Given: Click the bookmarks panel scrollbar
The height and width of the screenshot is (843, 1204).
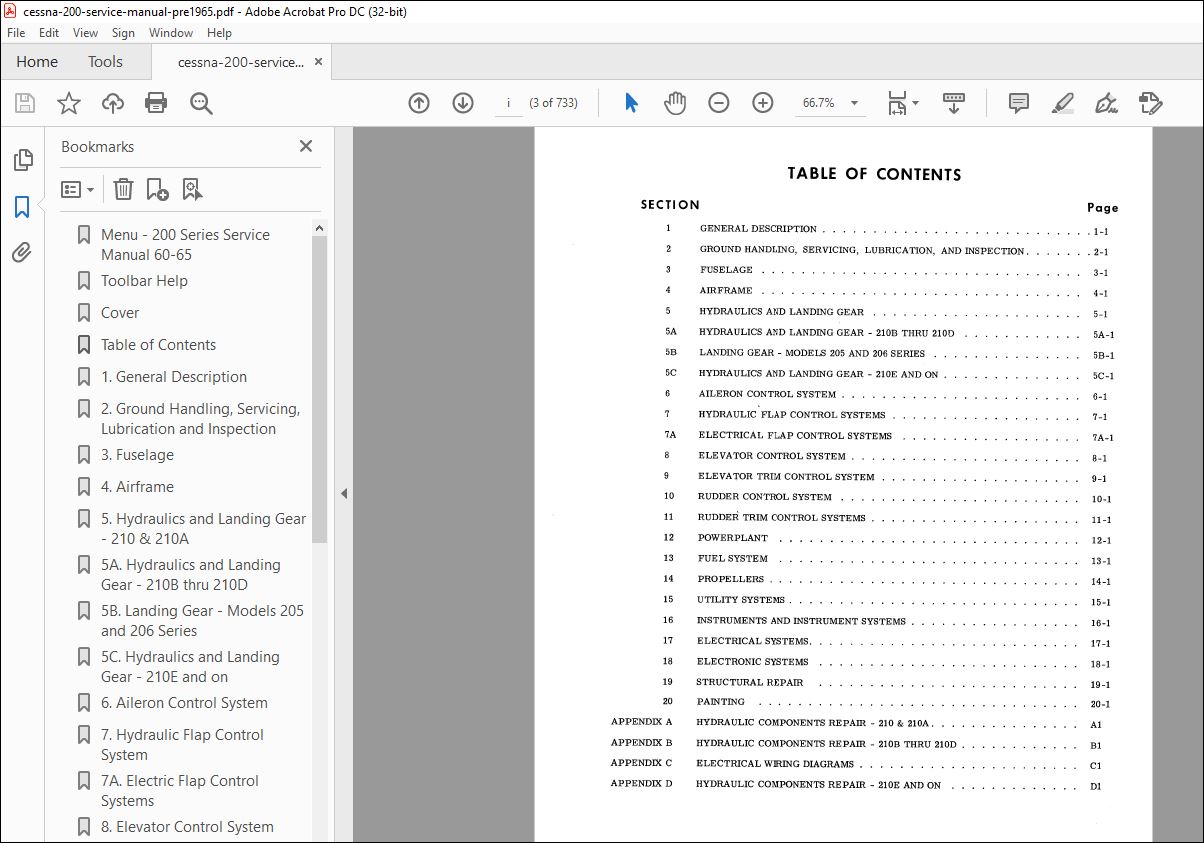Looking at the screenshot, I should tap(320, 390).
